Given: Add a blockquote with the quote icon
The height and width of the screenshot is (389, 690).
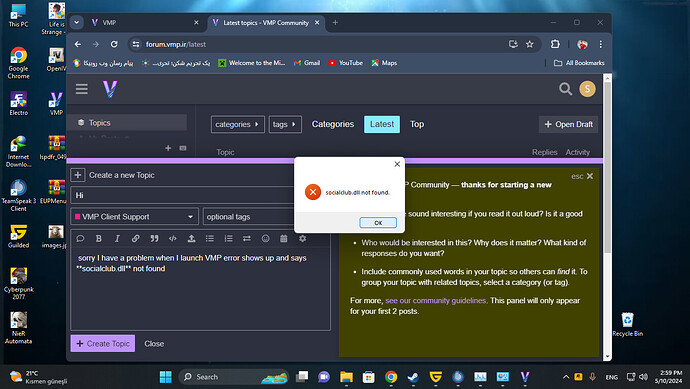Looking at the screenshot, I should pos(154,239).
